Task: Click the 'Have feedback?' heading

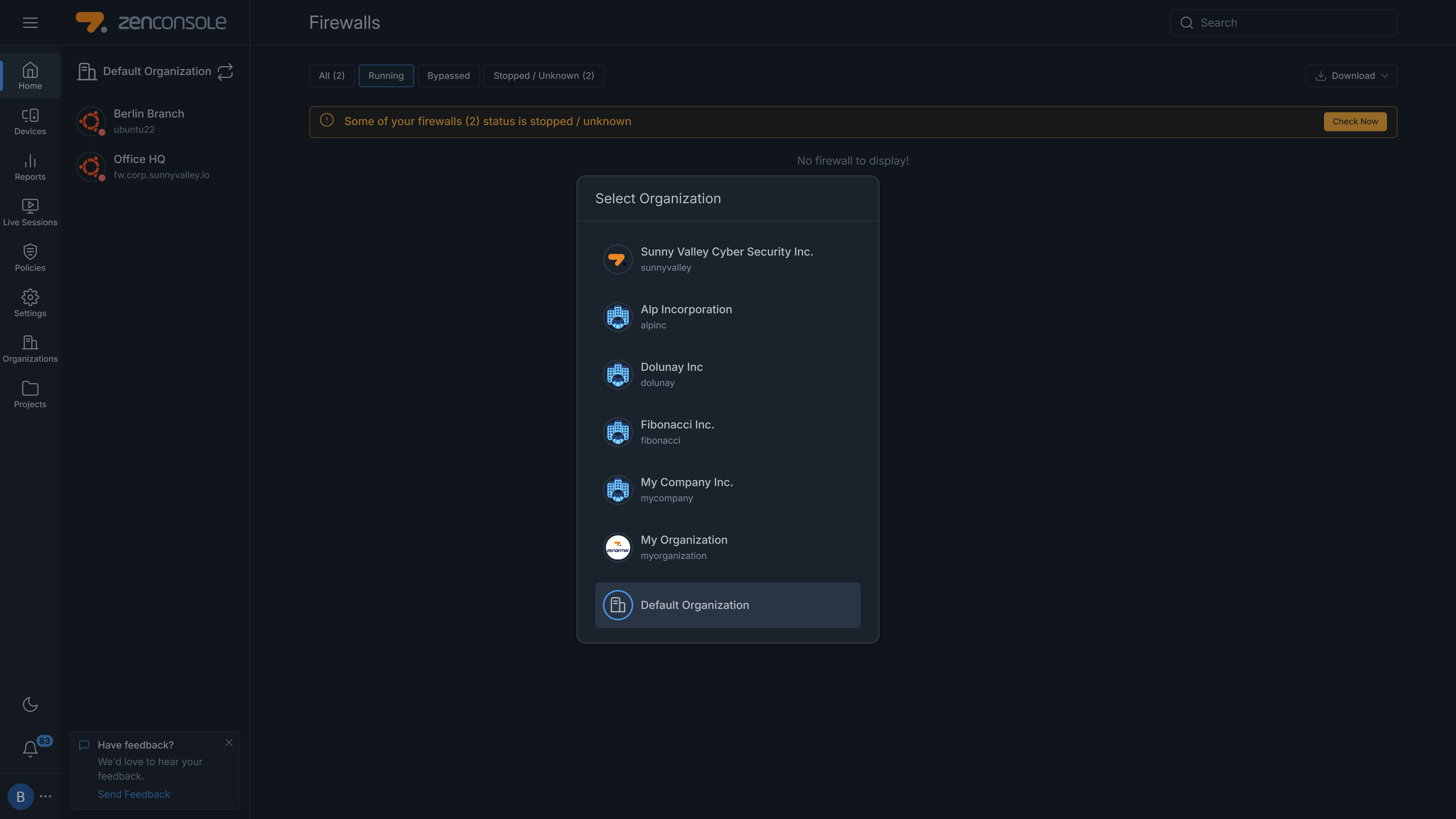Action: pos(136,745)
